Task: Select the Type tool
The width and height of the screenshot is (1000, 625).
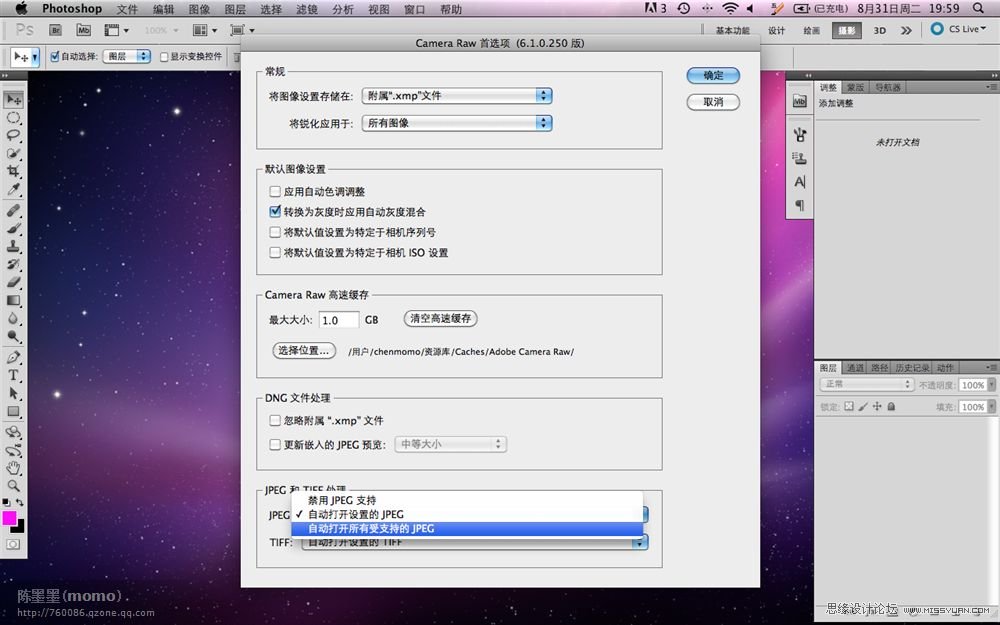Action: point(13,375)
